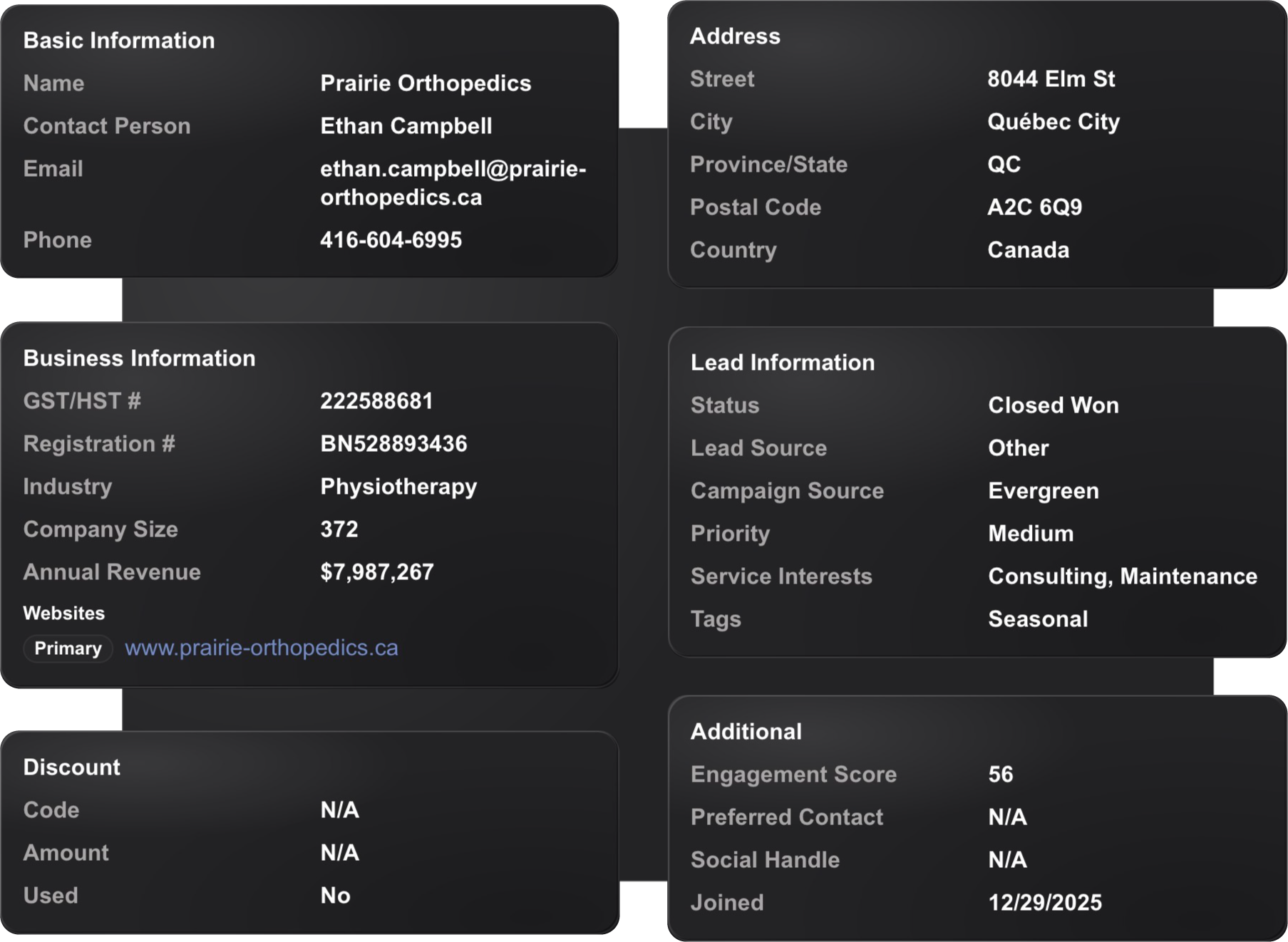Click the Québec City value
Screen dimensions: 1288x942
click(x=1053, y=122)
